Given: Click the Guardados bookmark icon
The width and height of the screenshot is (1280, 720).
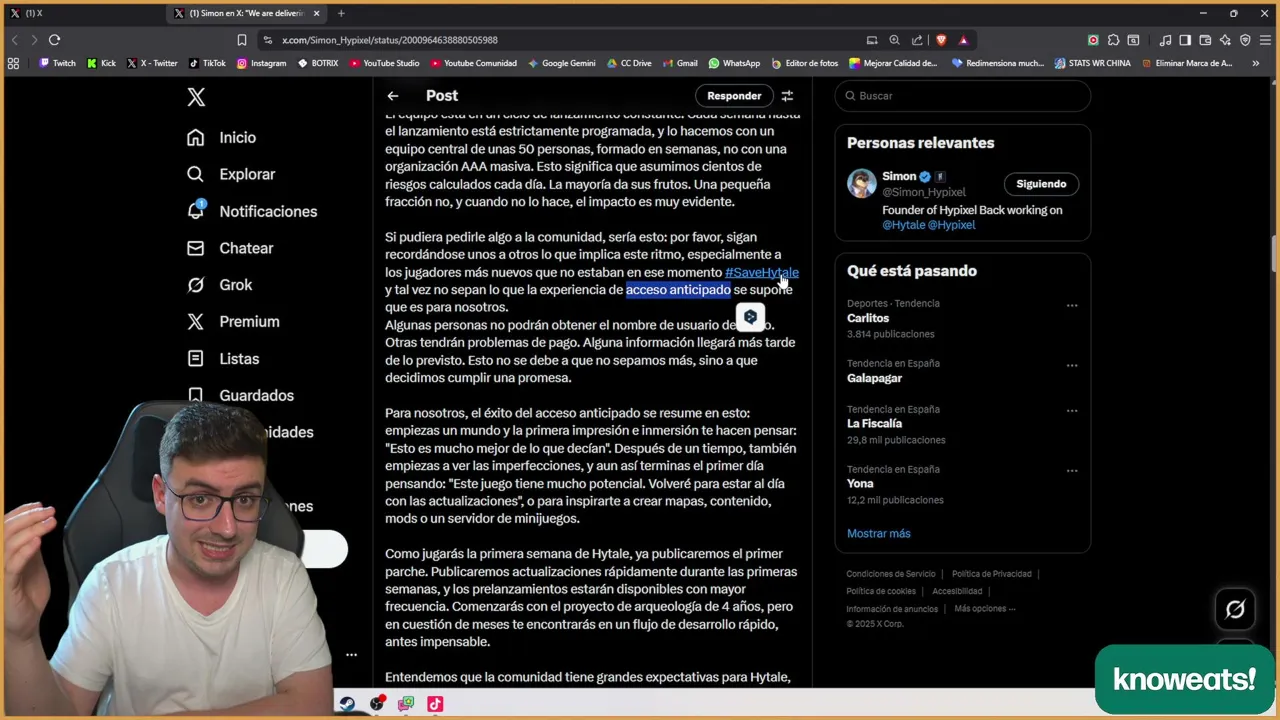Looking at the screenshot, I should click(196, 395).
